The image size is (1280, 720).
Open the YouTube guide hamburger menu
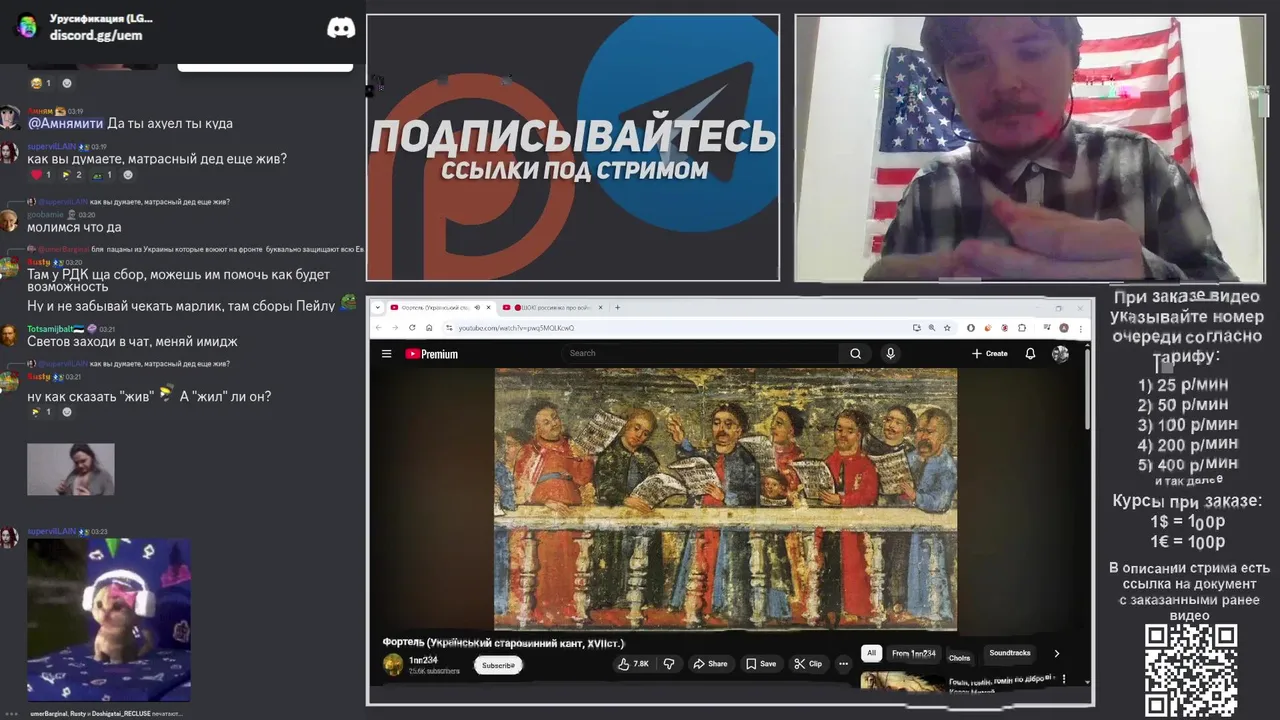point(386,353)
